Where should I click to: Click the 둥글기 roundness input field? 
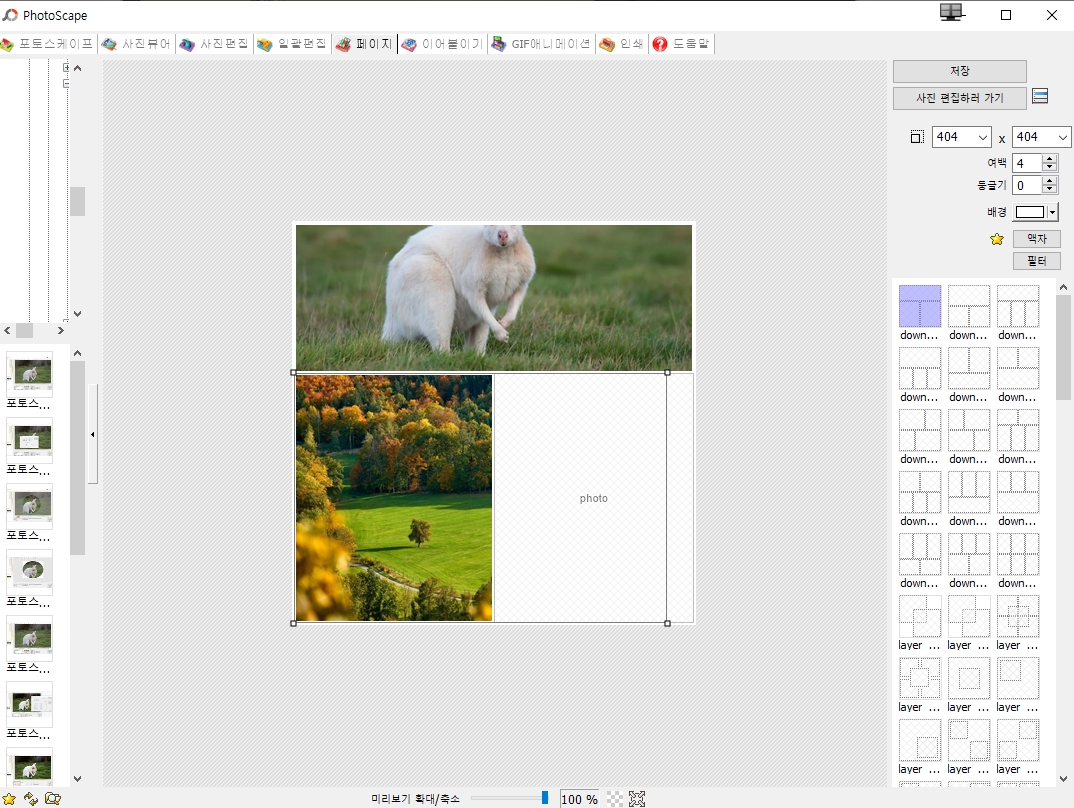pos(1027,185)
